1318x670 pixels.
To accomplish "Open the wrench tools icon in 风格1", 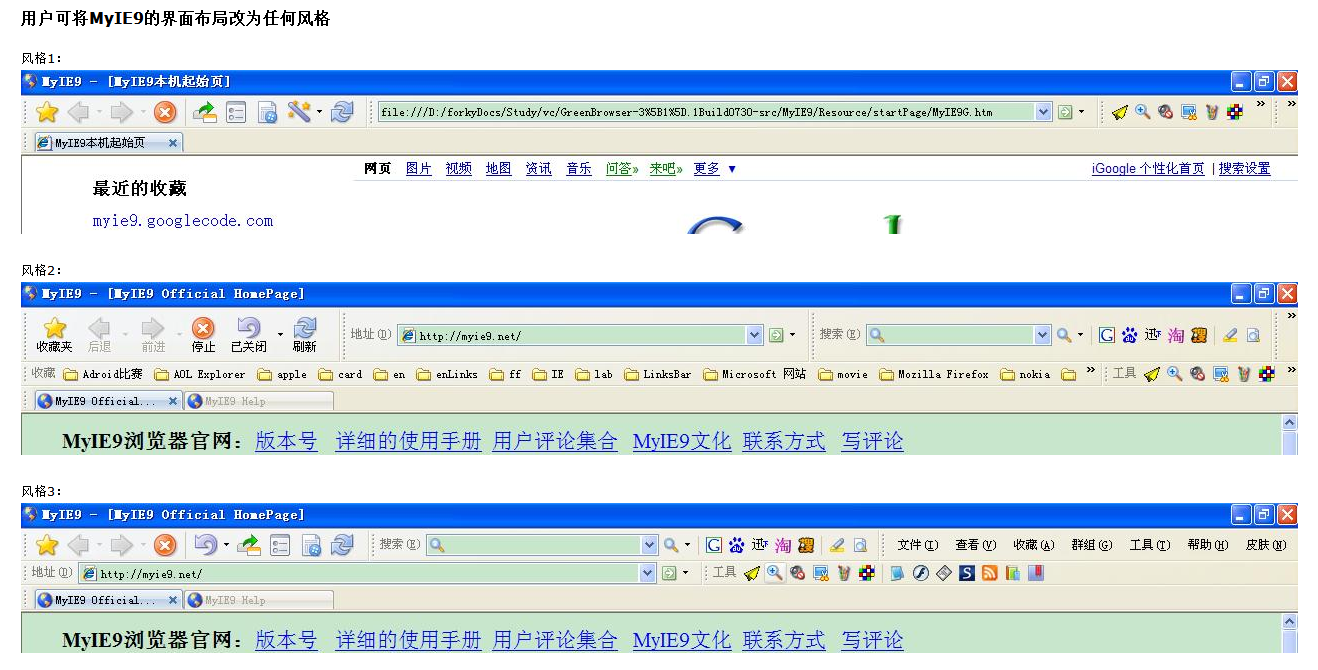I will click(299, 112).
